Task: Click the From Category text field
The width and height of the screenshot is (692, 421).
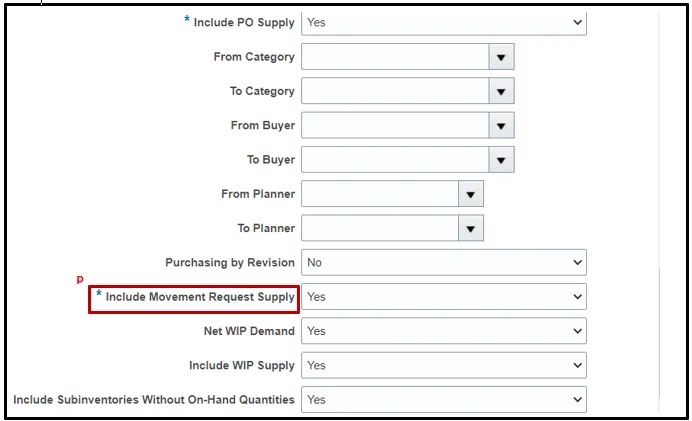Action: pos(395,57)
